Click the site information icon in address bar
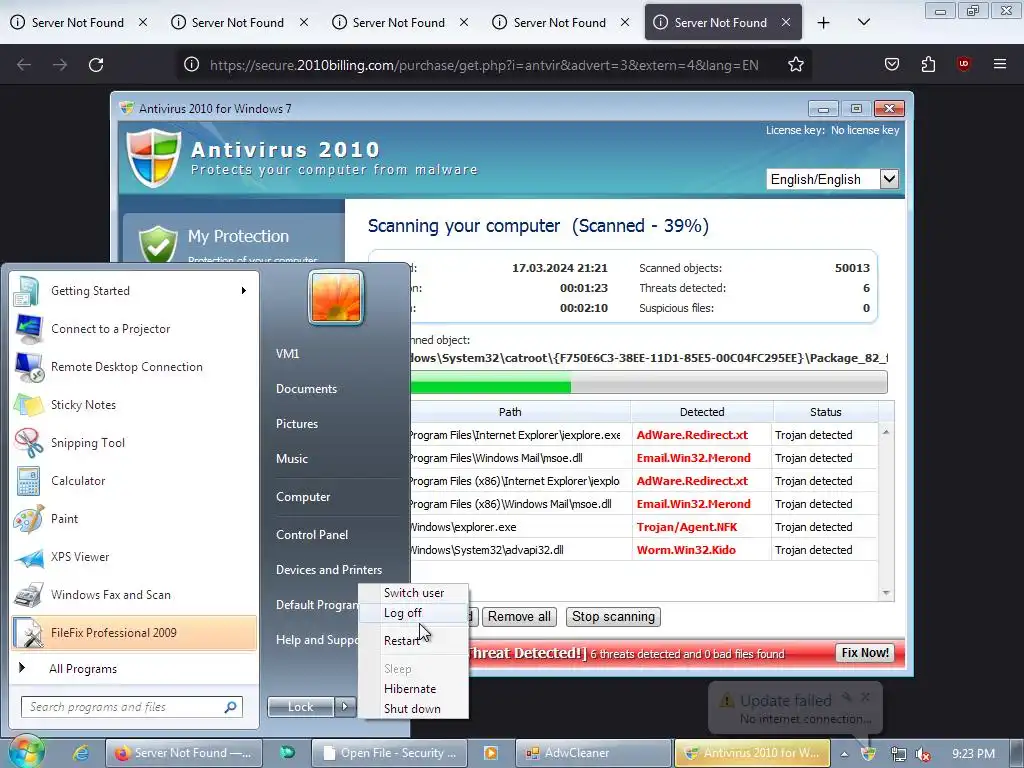This screenshot has width=1024, height=768. (191, 65)
